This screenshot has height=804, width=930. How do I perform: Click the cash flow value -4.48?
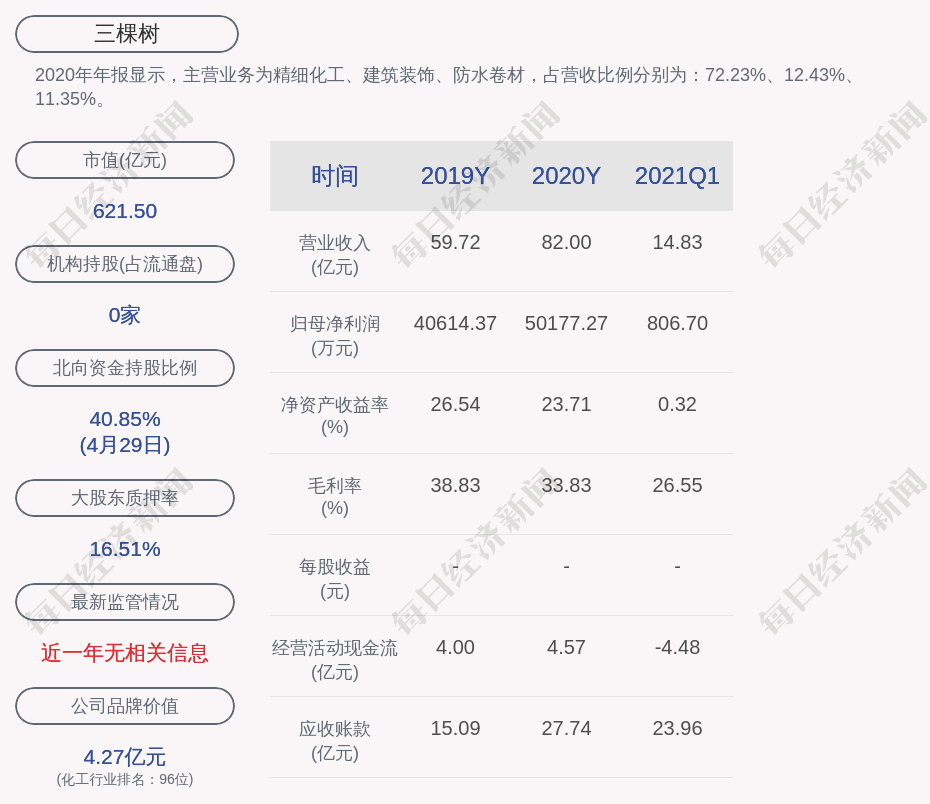coord(677,647)
